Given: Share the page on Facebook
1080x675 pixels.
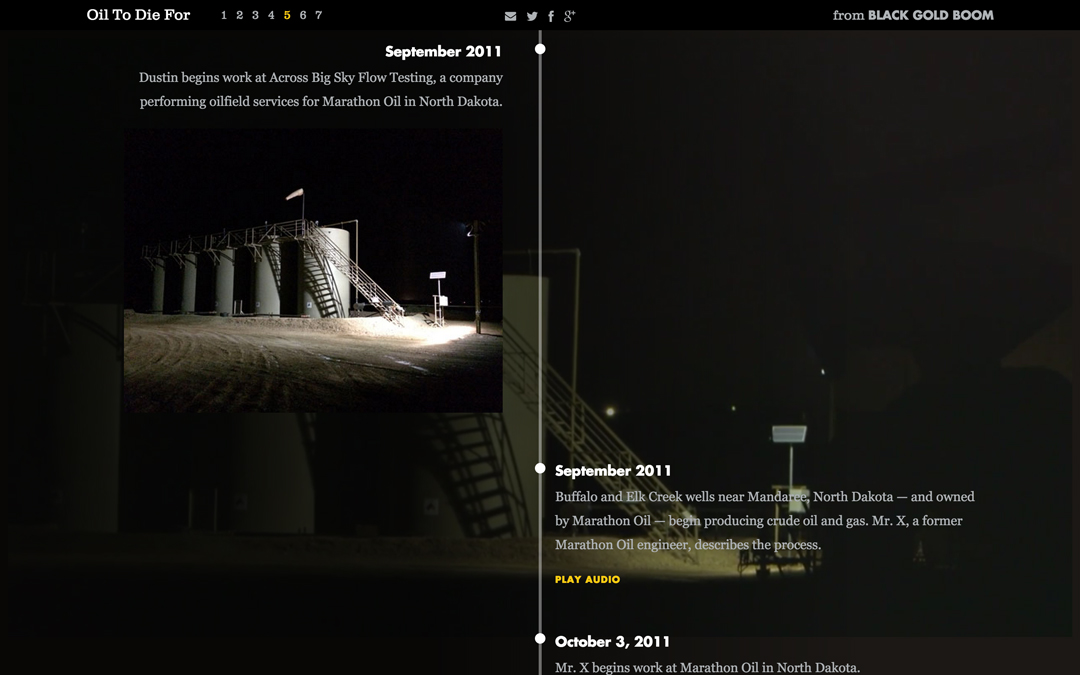Looking at the screenshot, I should coord(551,16).
